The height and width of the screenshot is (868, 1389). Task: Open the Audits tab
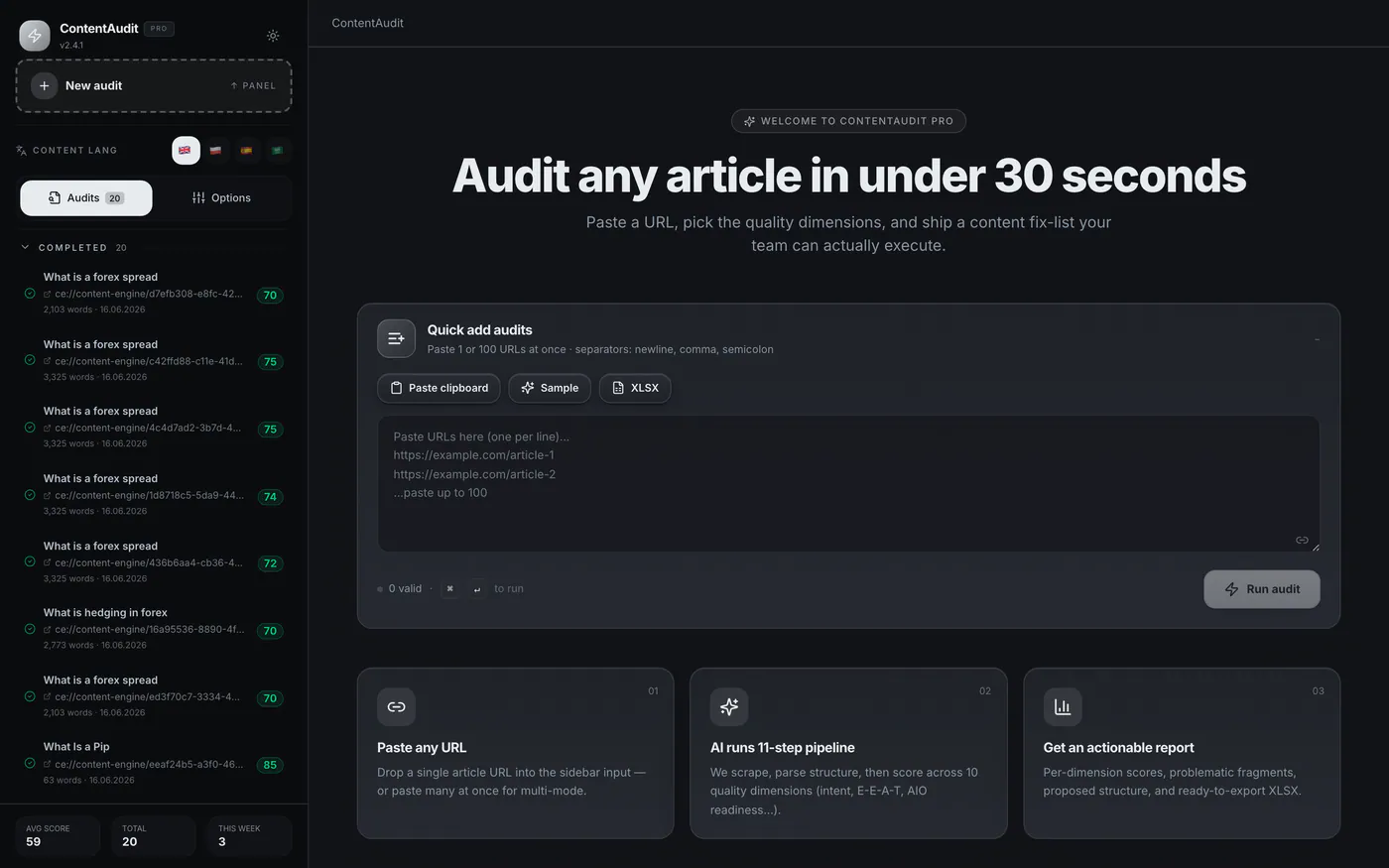tap(86, 198)
